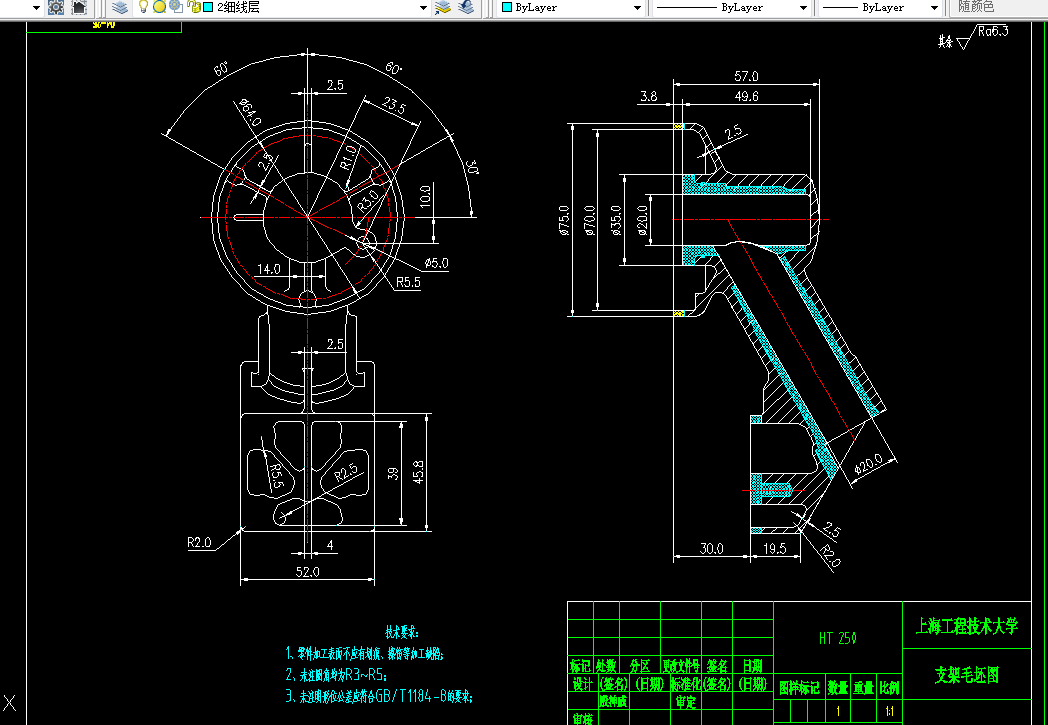Select the 45.8 height dimension
The image size is (1048, 725).
[x=418, y=472]
